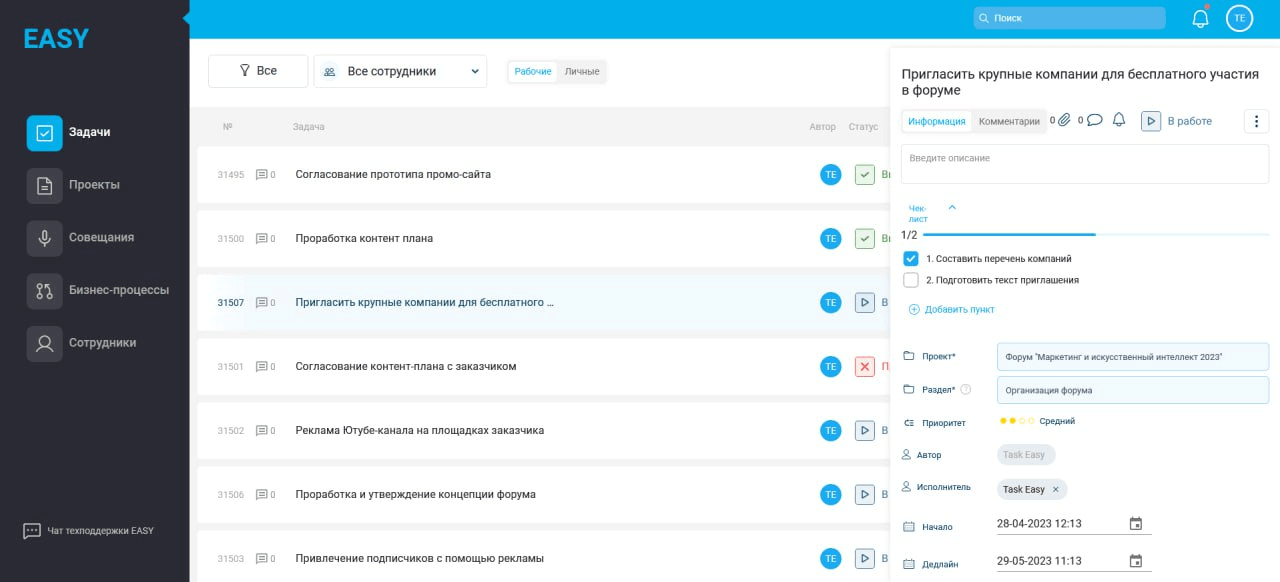
Task: Open the В работе status dropdown
Action: coord(1190,121)
